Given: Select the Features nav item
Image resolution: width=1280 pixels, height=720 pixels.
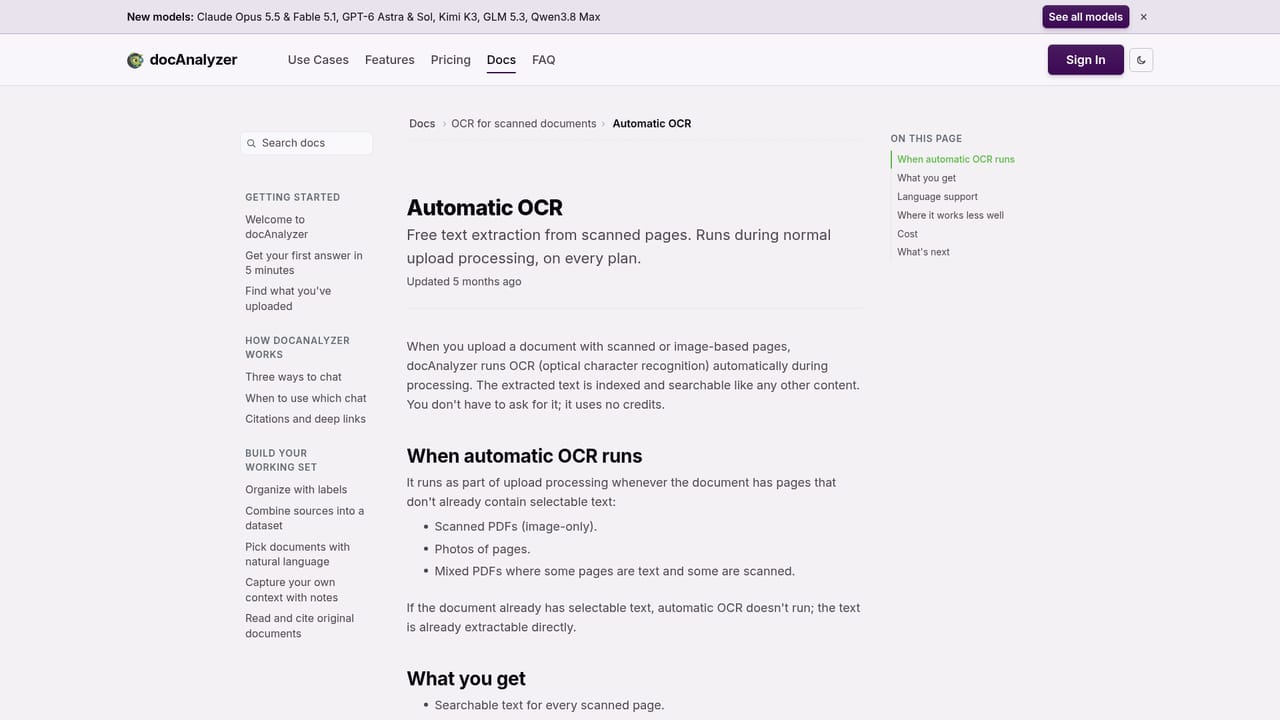Looking at the screenshot, I should tap(390, 60).
